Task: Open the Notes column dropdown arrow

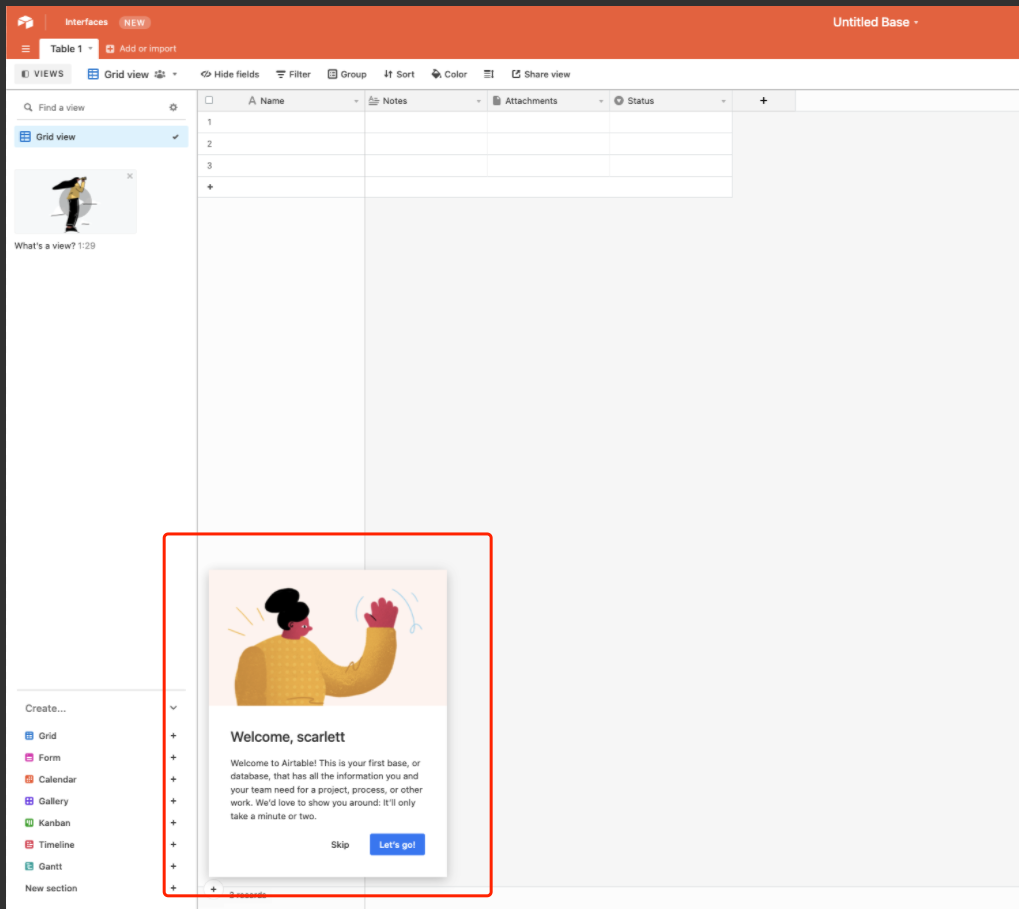Action: 479,101
